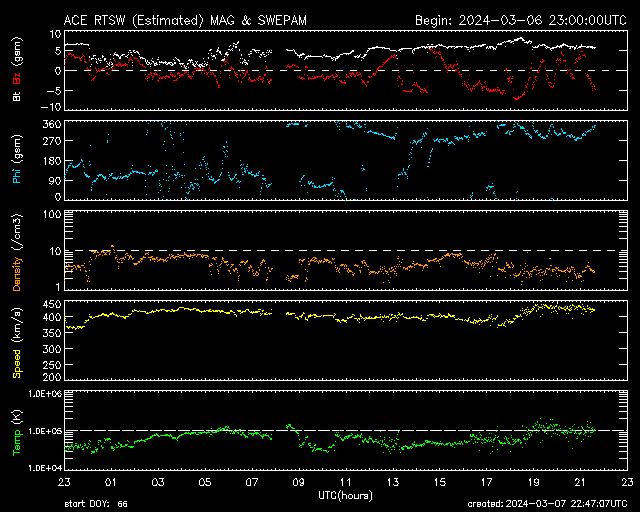Click the orange 'Density' axis label
This screenshot has height=512, width=640.
pyautogui.click(x=17, y=274)
